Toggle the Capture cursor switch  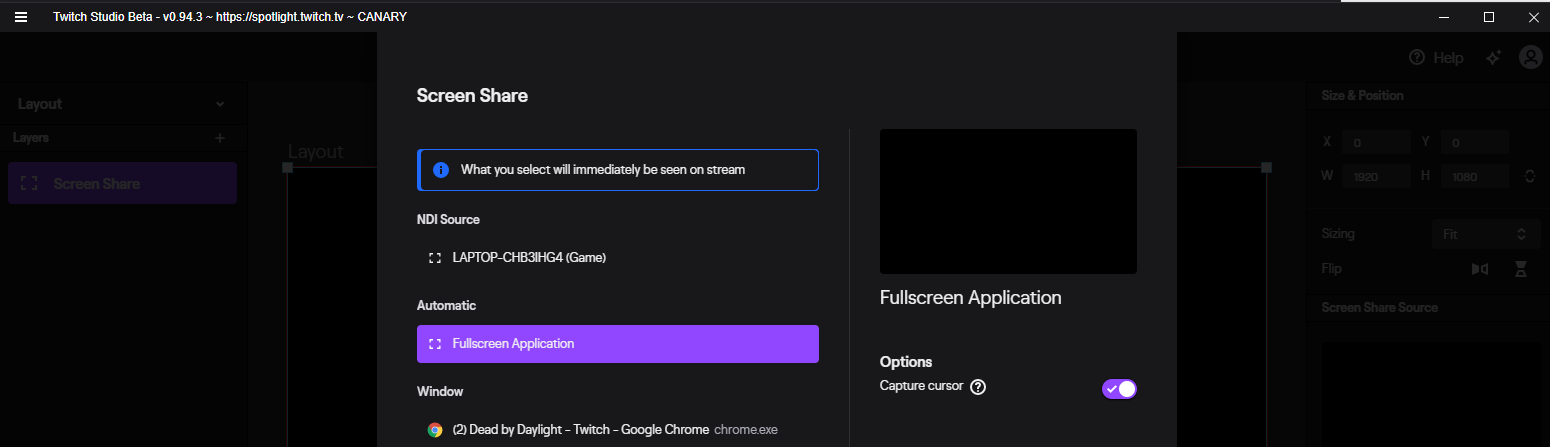[x=1119, y=389]
